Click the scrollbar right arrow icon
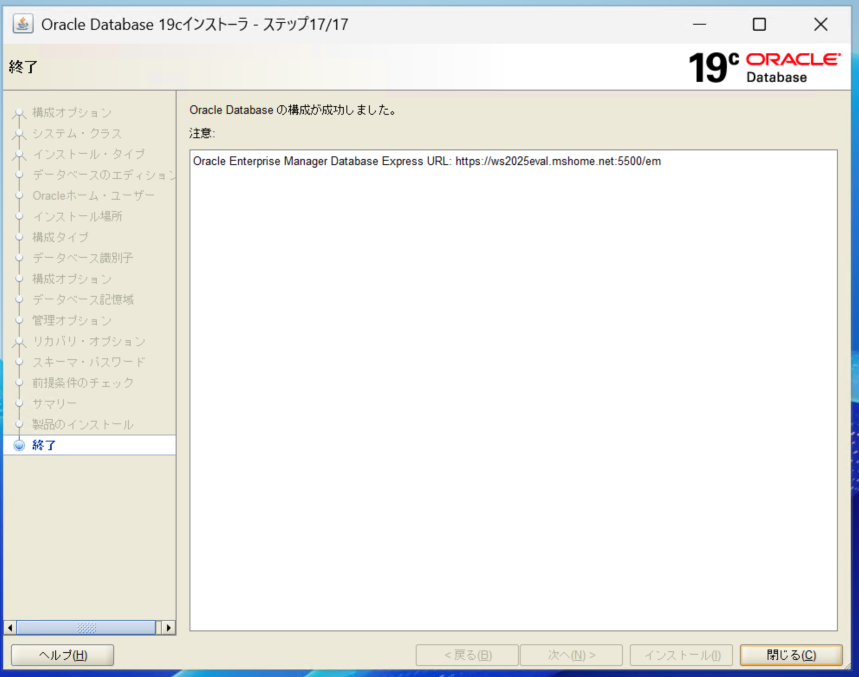 click(x=167, y=627)
